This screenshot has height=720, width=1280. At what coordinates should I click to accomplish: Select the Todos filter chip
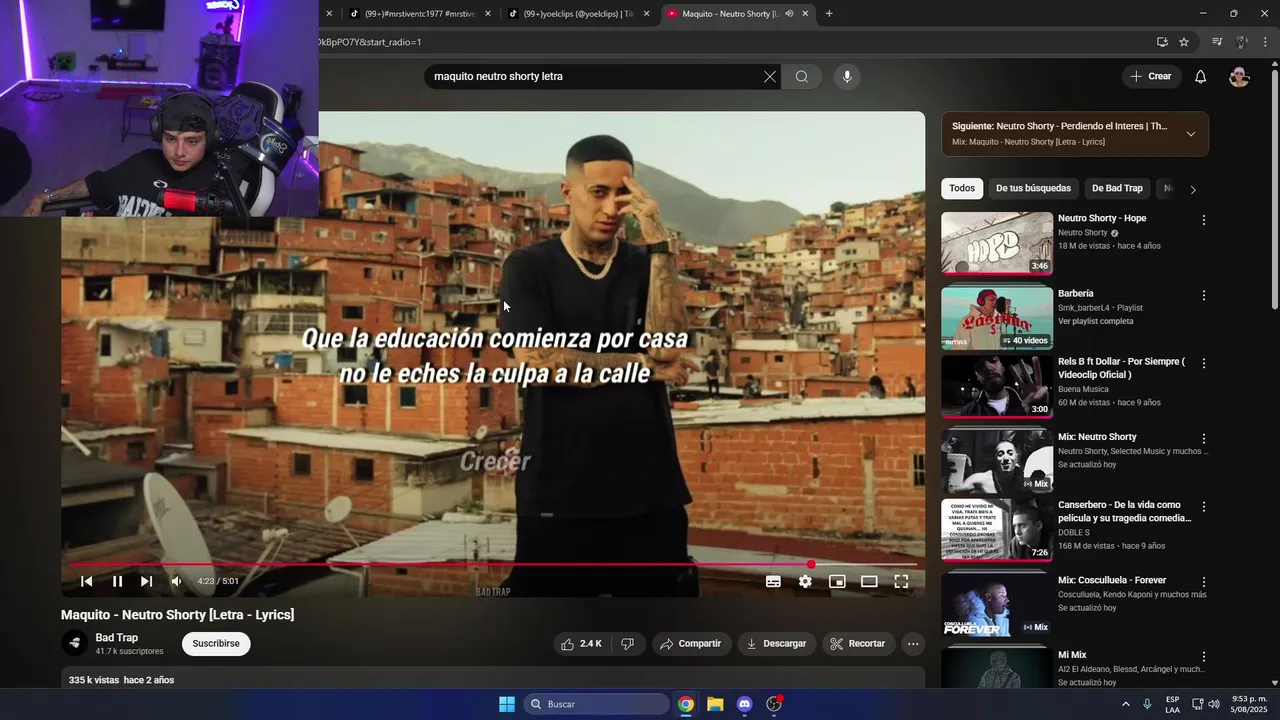962,188
